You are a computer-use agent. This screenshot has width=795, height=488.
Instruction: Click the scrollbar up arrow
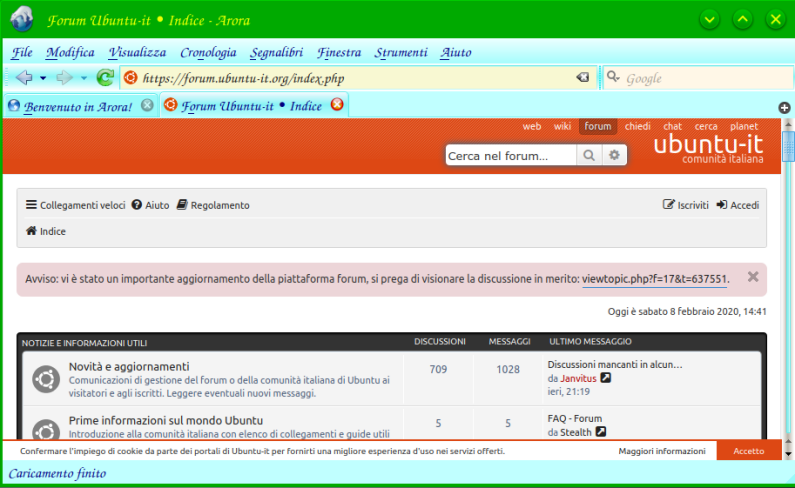788,124
